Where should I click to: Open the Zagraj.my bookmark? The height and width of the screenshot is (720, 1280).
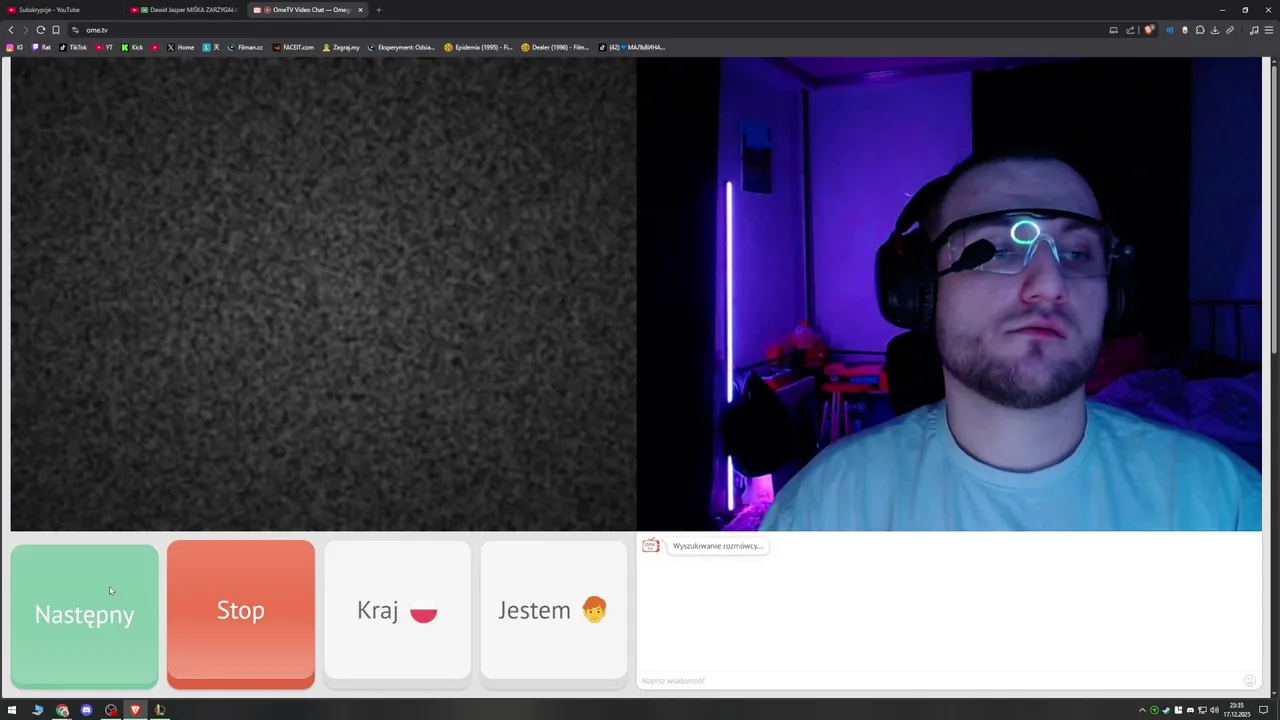[x=341, y=47]
